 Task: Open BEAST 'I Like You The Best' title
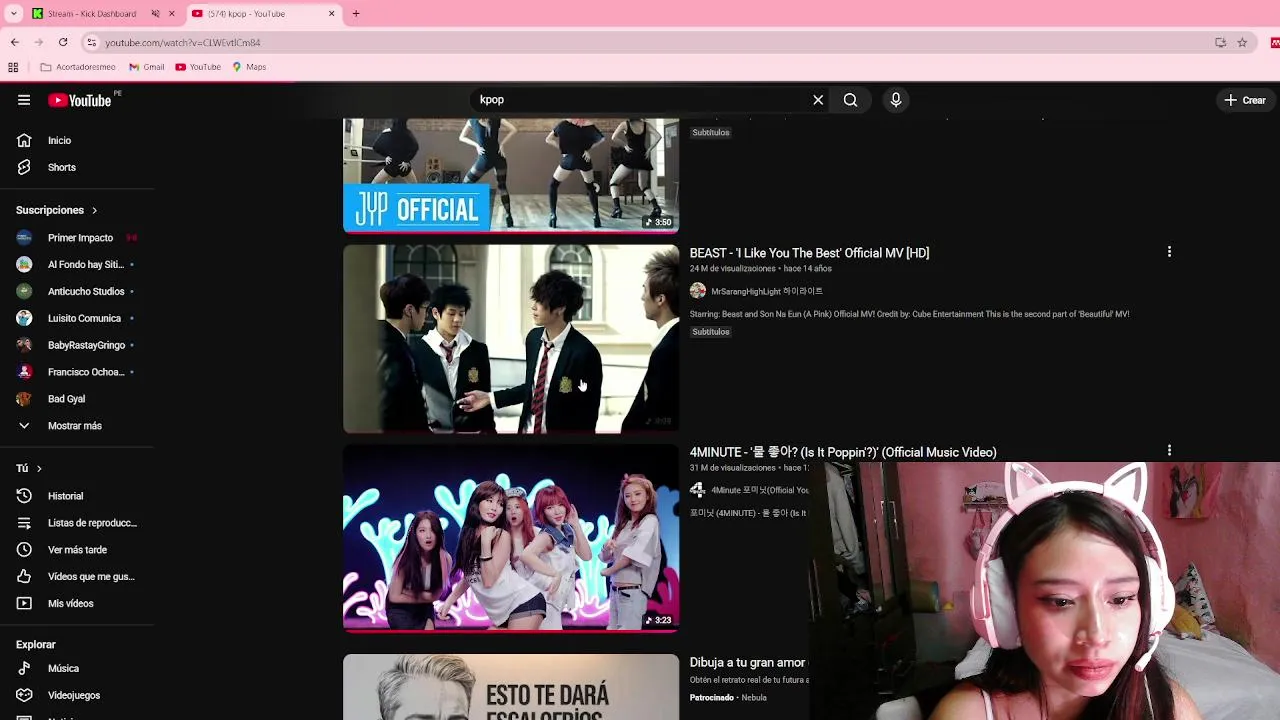(x=809, y=253)
